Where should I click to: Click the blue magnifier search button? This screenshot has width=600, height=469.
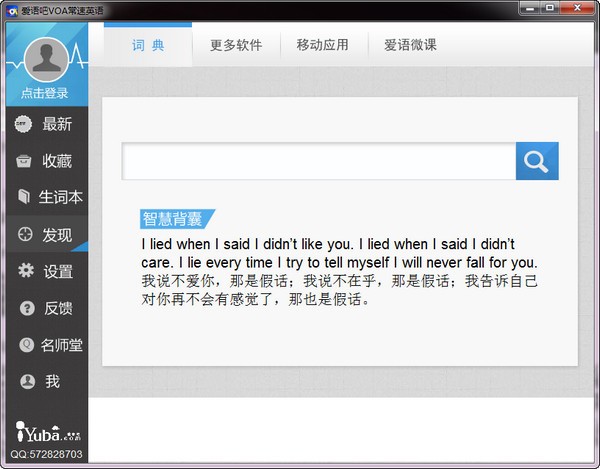(537, 161)
